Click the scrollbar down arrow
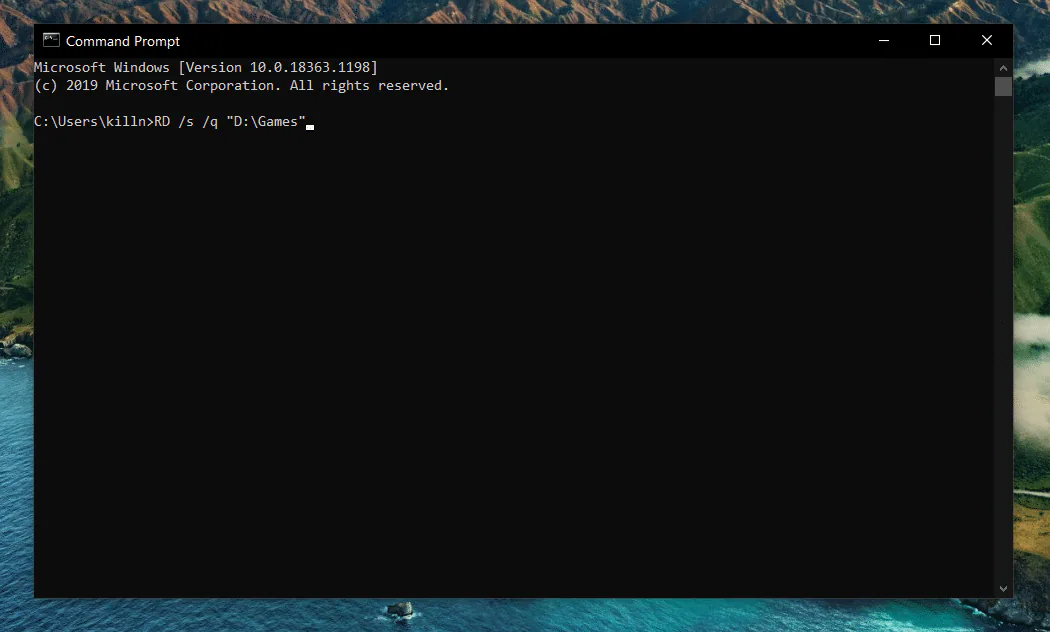 1003,588
